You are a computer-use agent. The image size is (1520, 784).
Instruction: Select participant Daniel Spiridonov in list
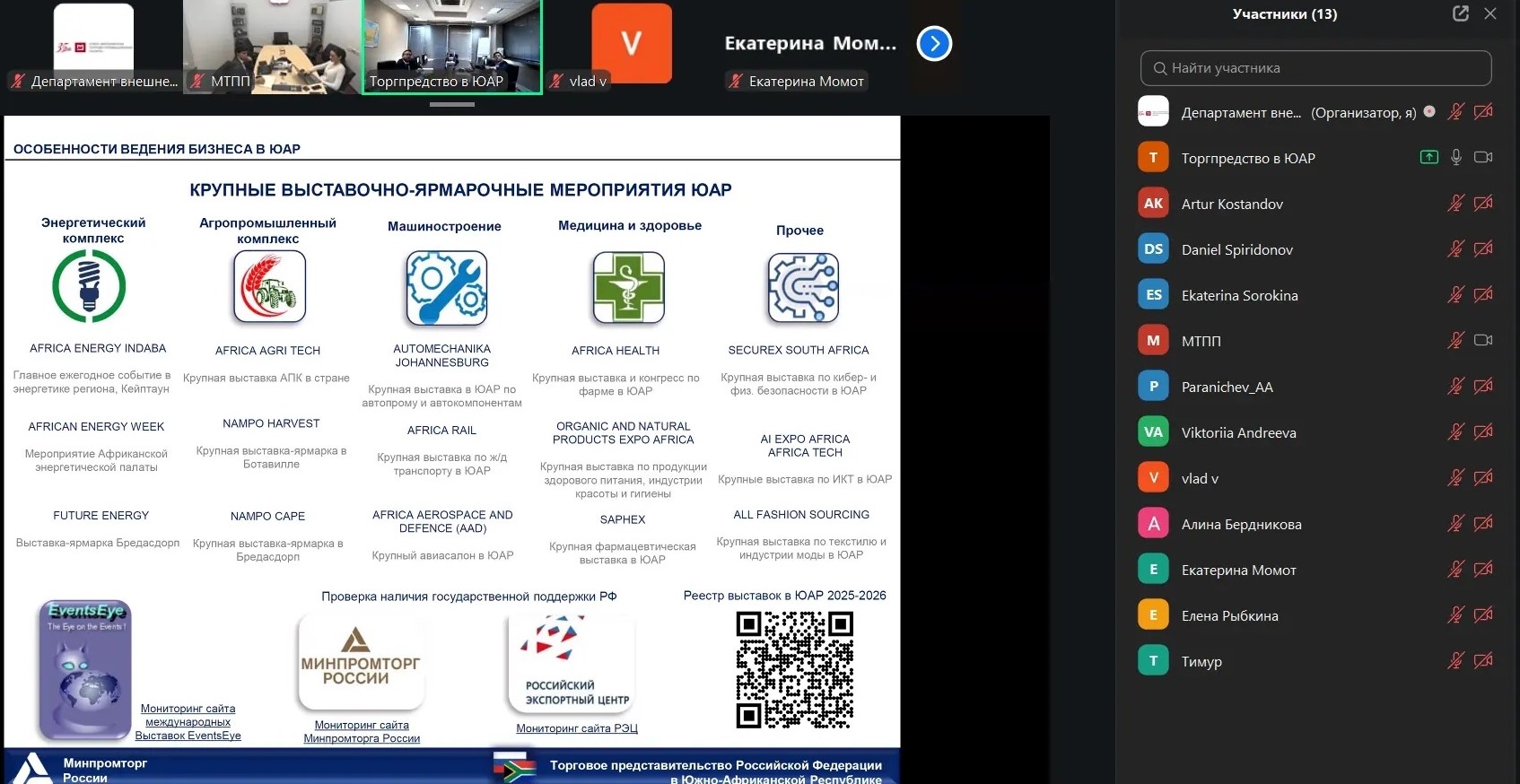click(x=1236, y=249)
